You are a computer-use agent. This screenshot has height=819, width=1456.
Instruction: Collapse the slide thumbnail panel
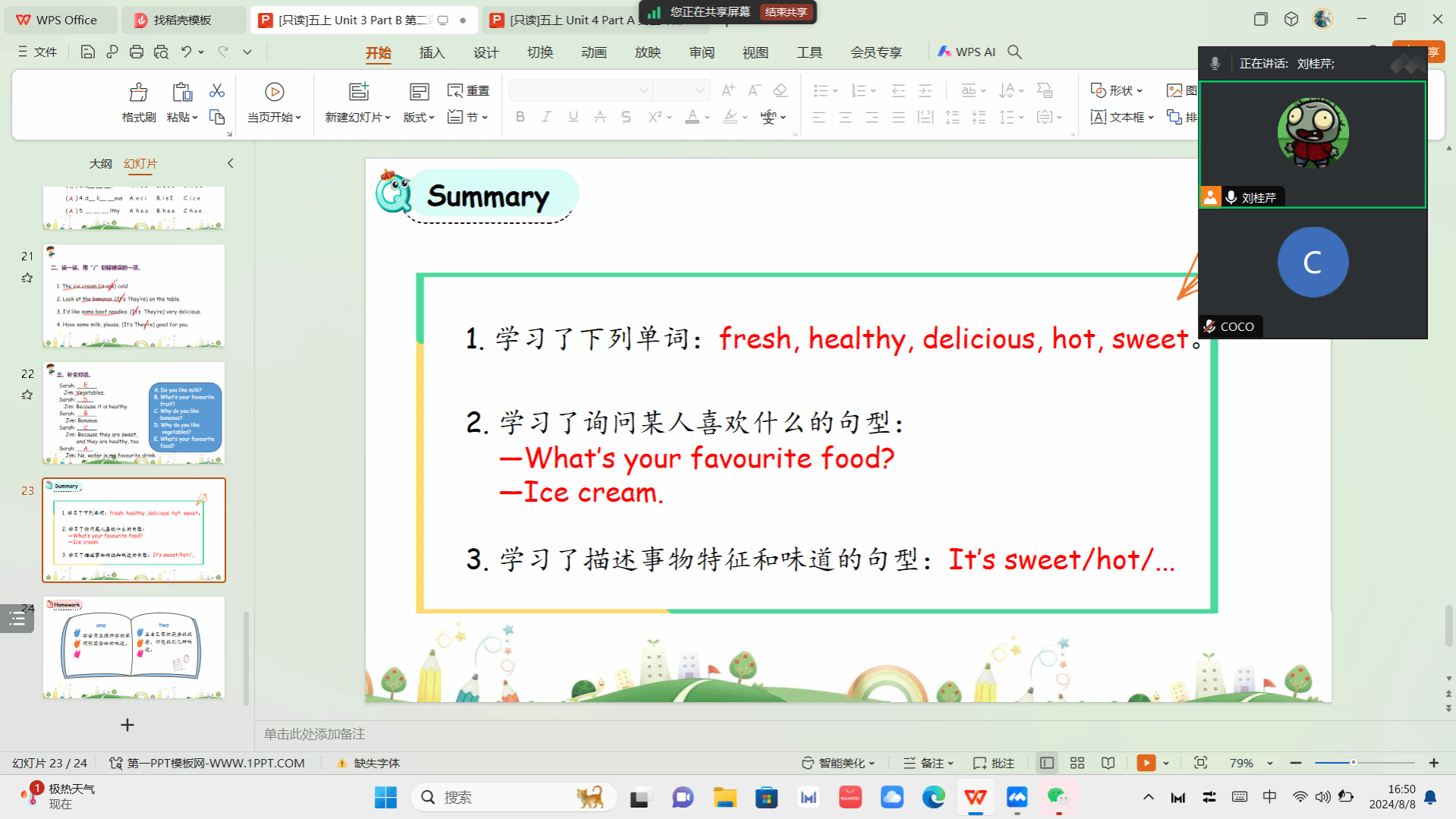(231, 163)
